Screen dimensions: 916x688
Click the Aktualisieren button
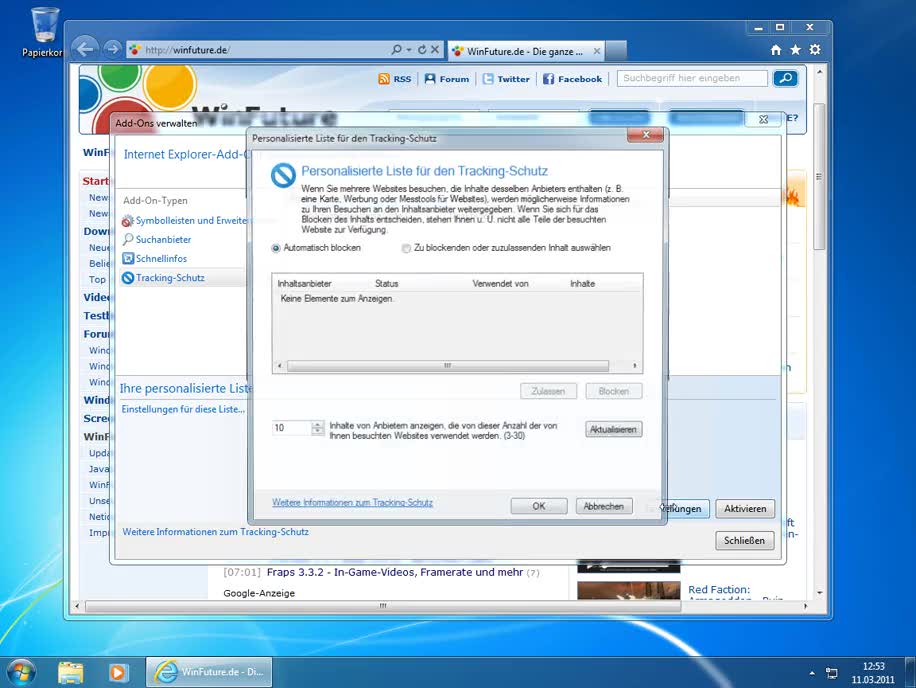(613, 429)
